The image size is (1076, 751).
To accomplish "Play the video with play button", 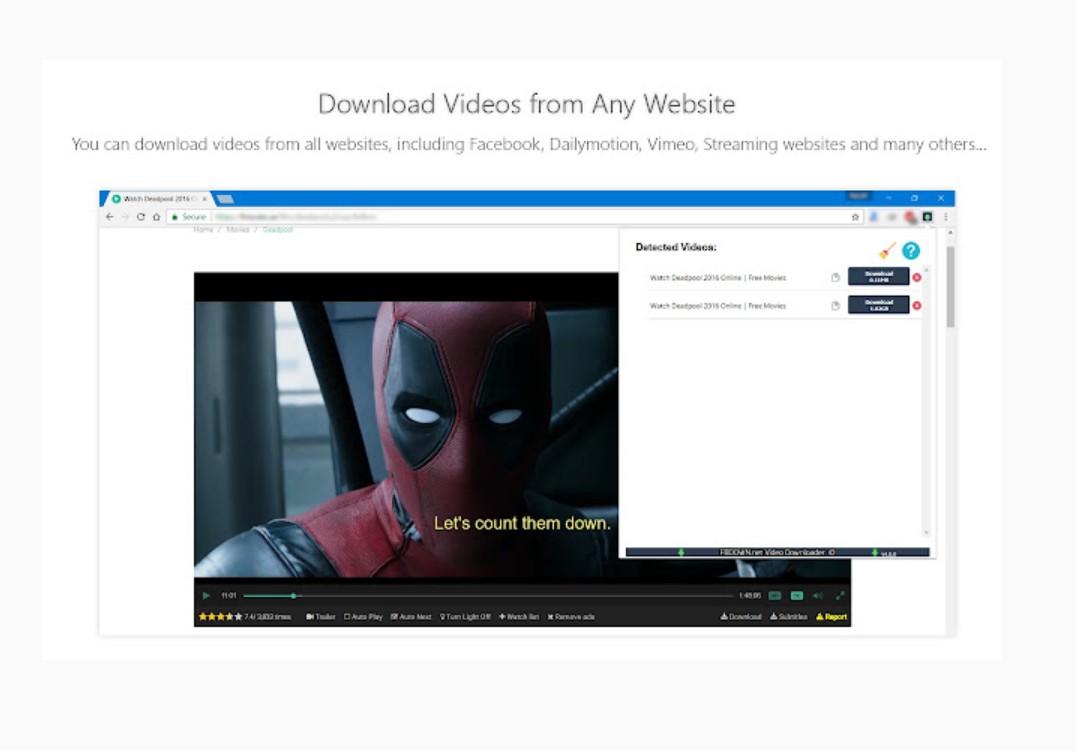I will pyautogui.click(x=206, y=596).
